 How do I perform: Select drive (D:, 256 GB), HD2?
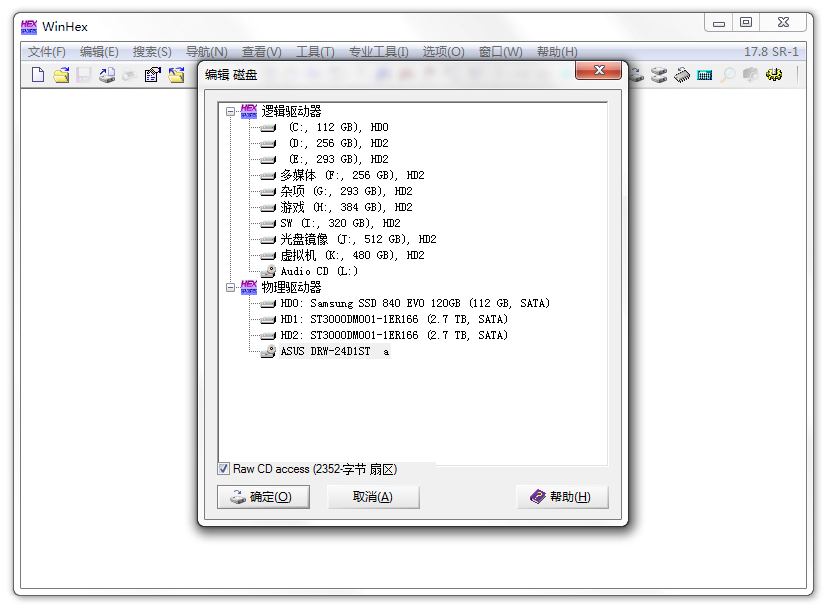[x=338, y=143]
